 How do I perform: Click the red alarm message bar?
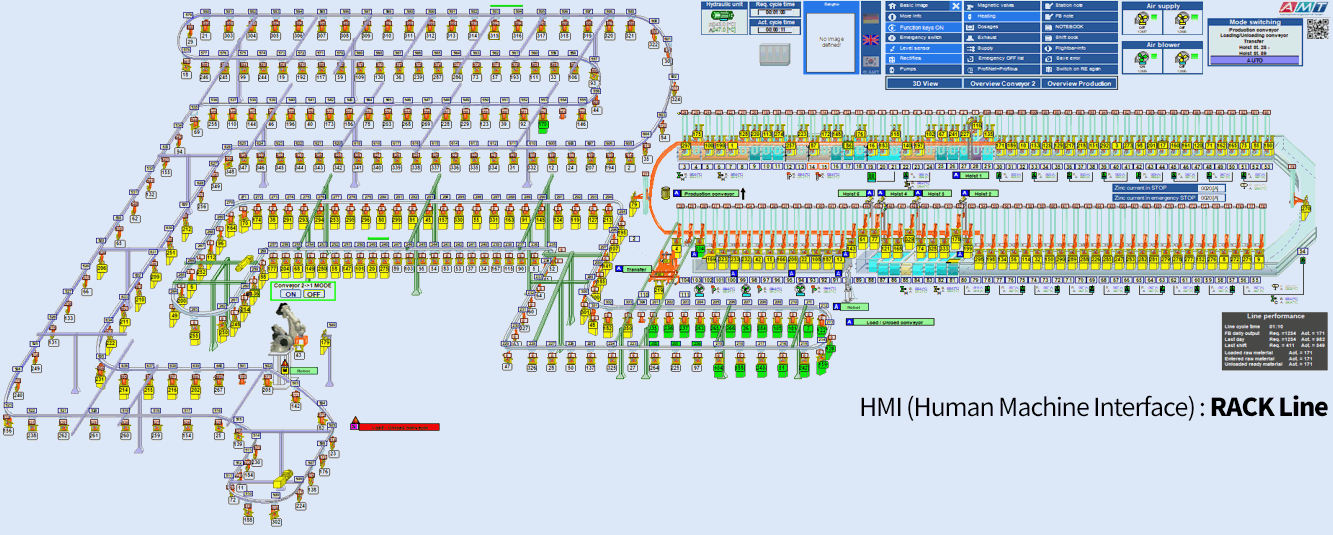tap(400, 427)
